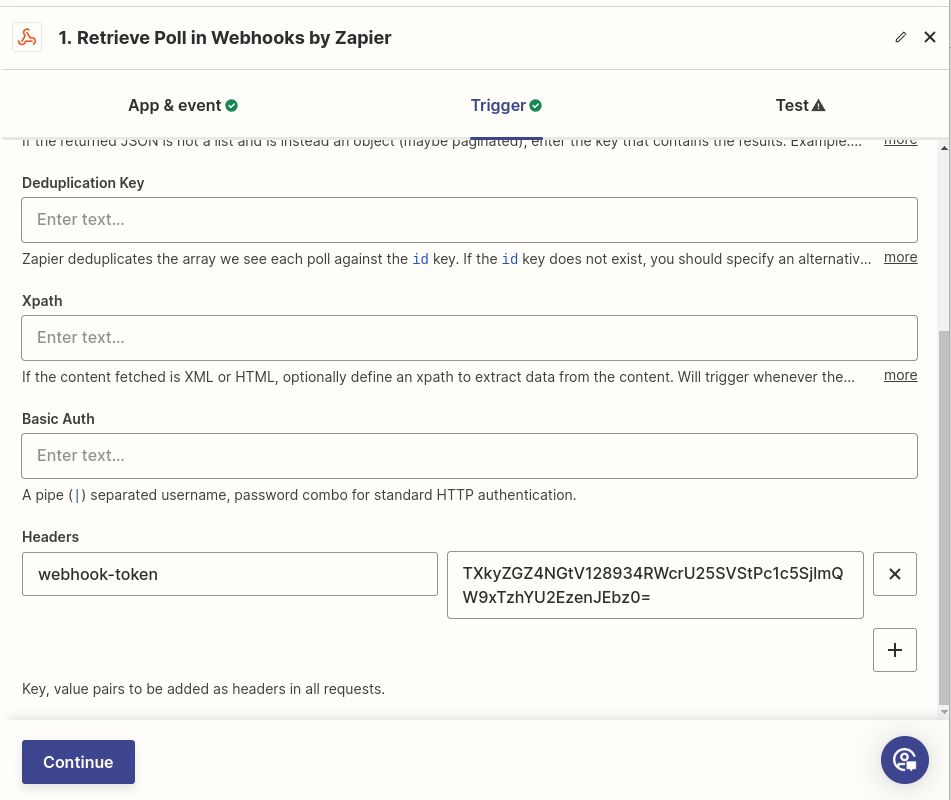This screenshot has height=800, width=951.
Task: Focus the Basic Auth input field
Action: click(x=469, y=456)
